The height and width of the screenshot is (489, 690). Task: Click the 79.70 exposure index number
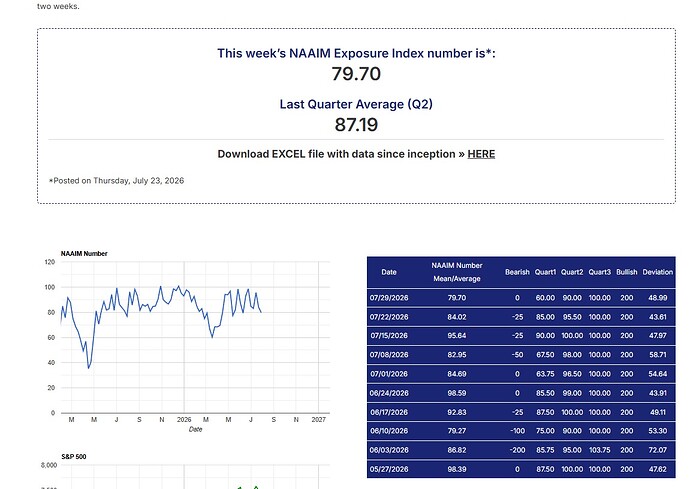[x=356, y=74]
